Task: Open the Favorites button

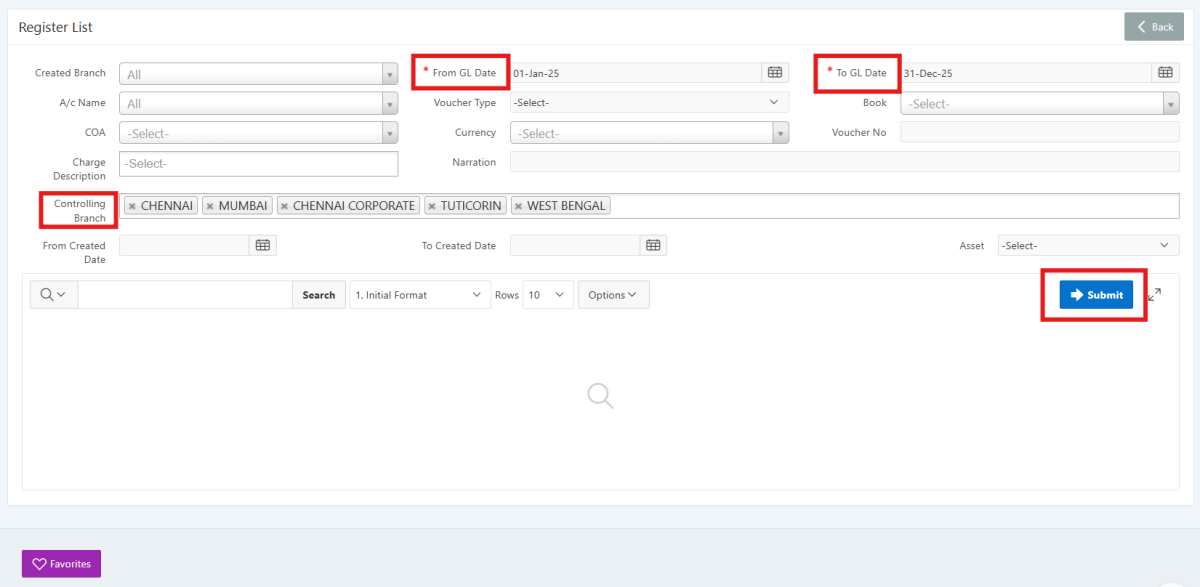Action: tap(61, 563)
